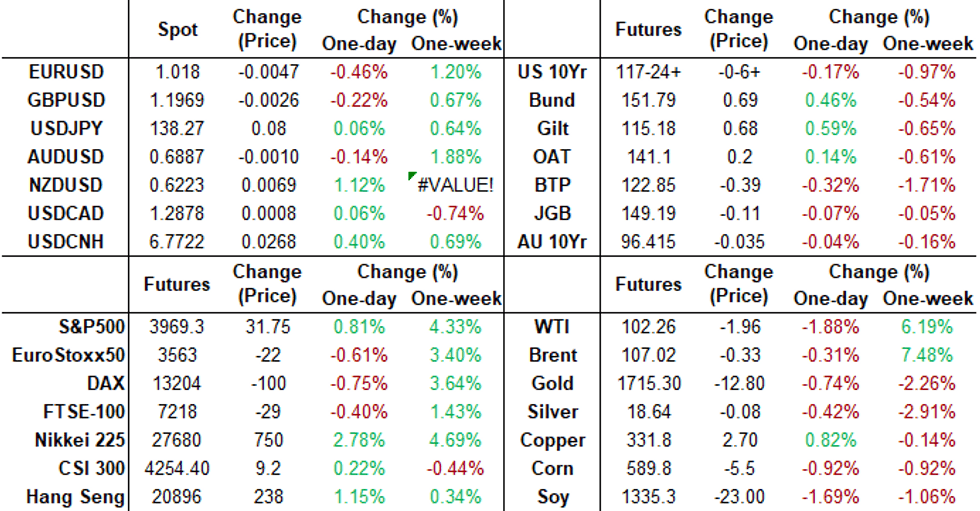Image resolution: width=980 pixels, height=511 pixels.
Task: Select the CSI 300 one-week change -0.44%
Action: [459, 469]
